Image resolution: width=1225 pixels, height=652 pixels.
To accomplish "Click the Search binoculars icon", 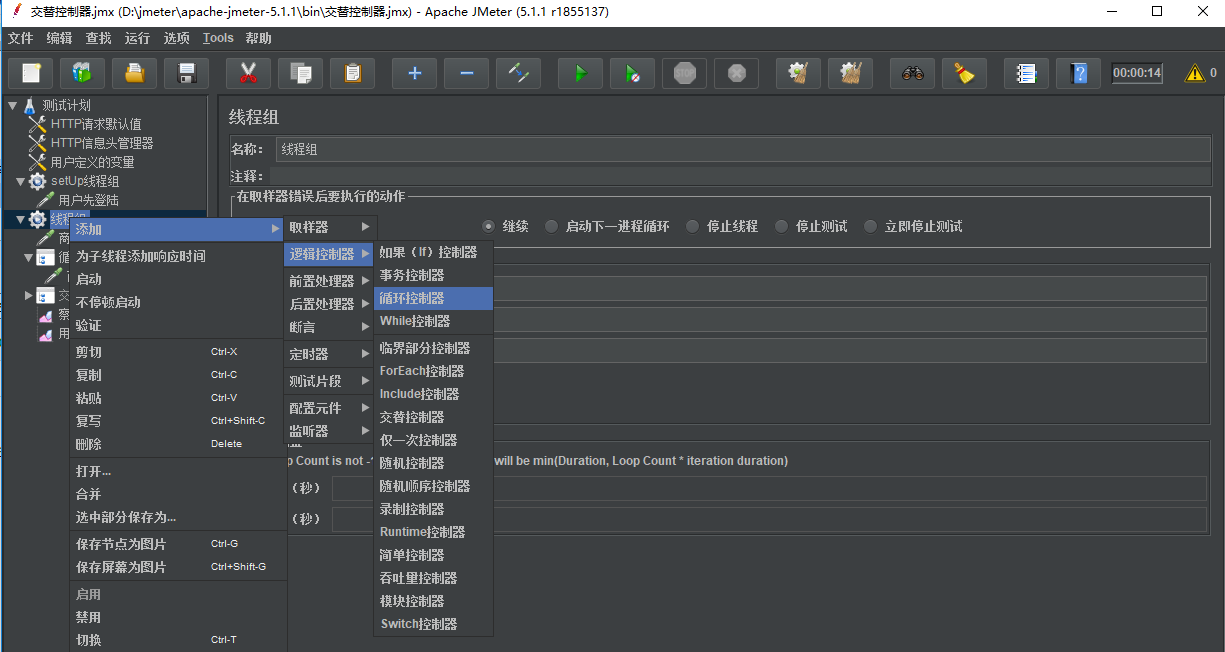I will [912, 73].
